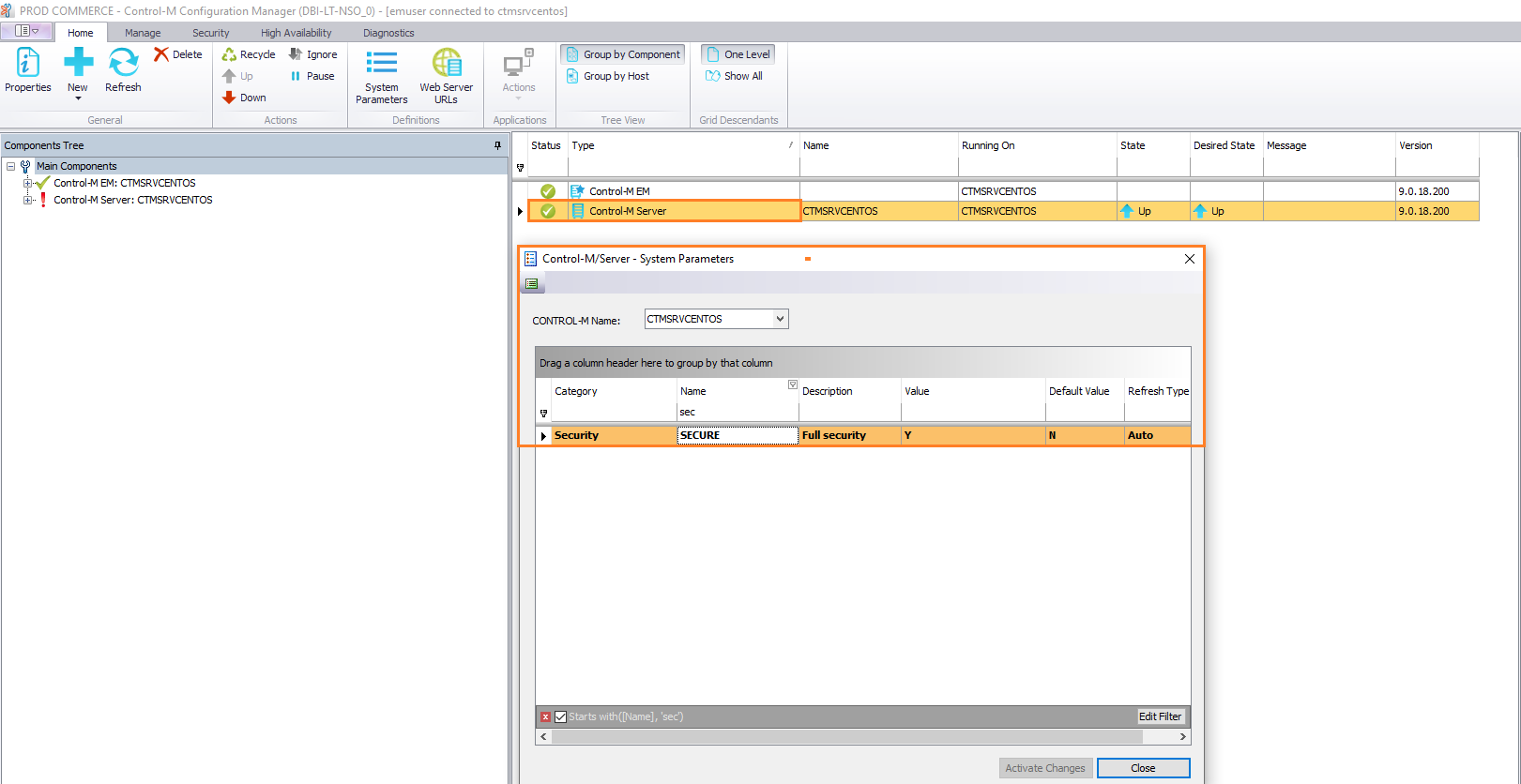Sort grid by Running On column
1521x784 pixels.
coord(1037,145)
